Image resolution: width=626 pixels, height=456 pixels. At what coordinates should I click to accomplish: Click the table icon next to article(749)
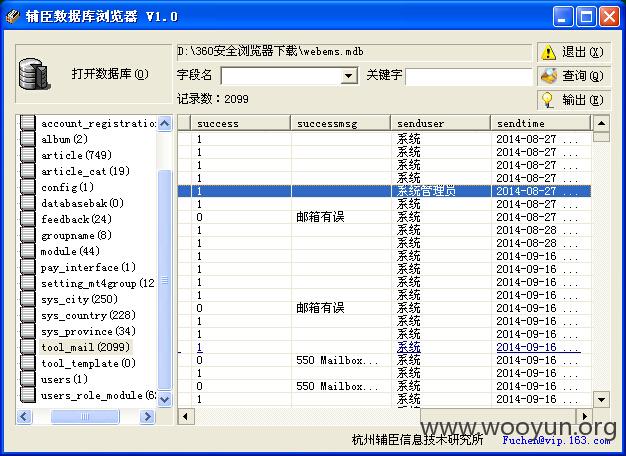pos(28,155)
